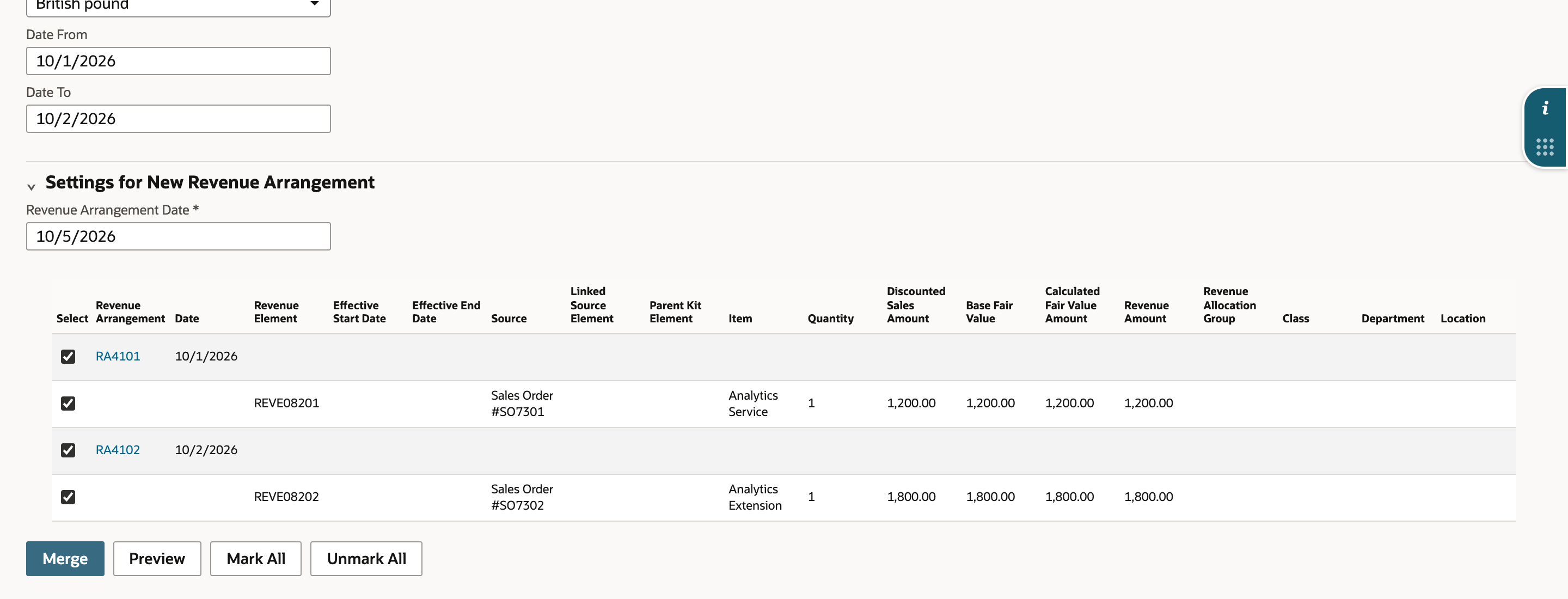Open the RA4101 revenue arrangement link

click(x=118, y=356)
